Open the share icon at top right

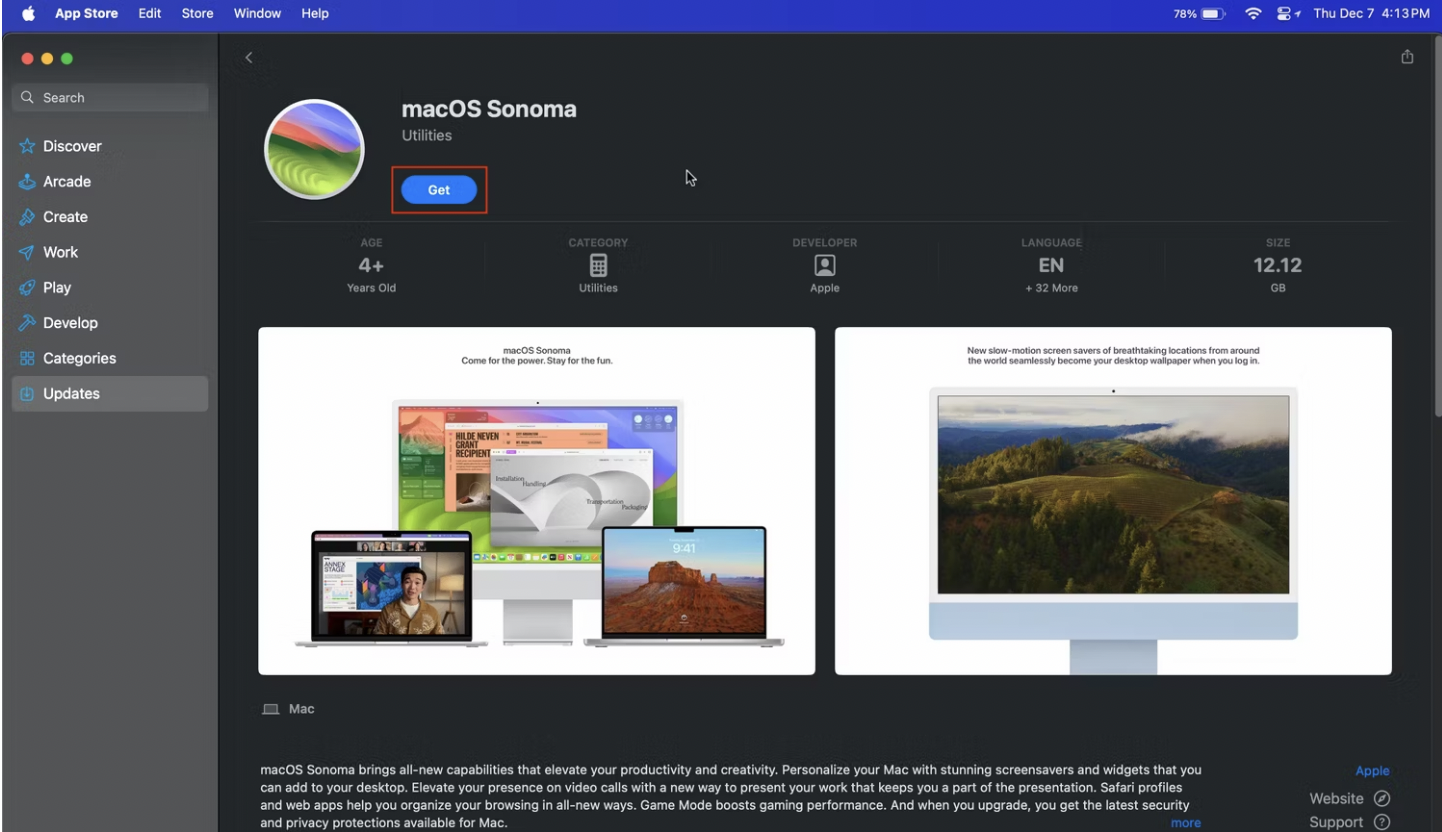click(1407, 57)
